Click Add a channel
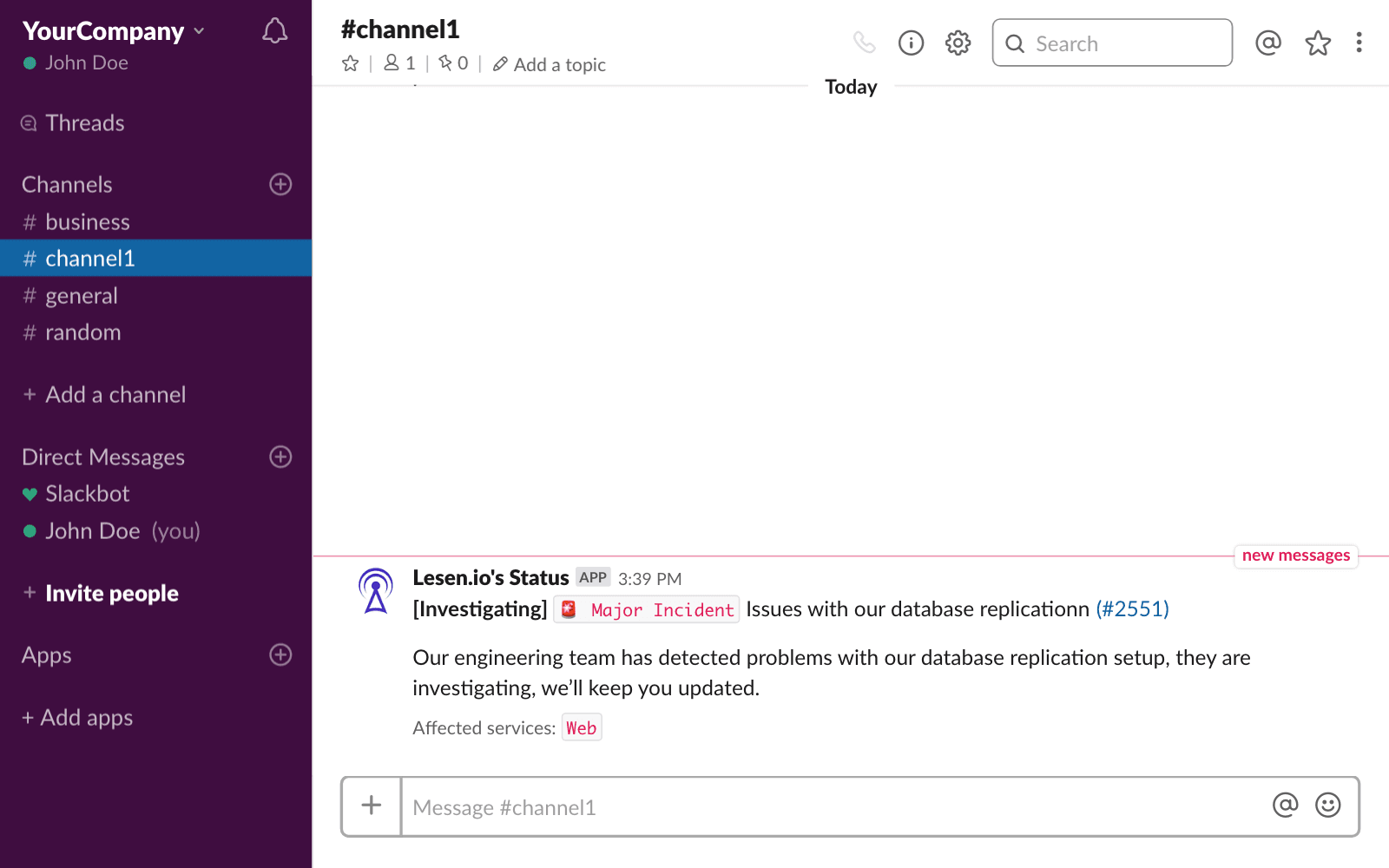This screenshot has width=1389, height=868. pyautogui.click(x=104, y=395)
